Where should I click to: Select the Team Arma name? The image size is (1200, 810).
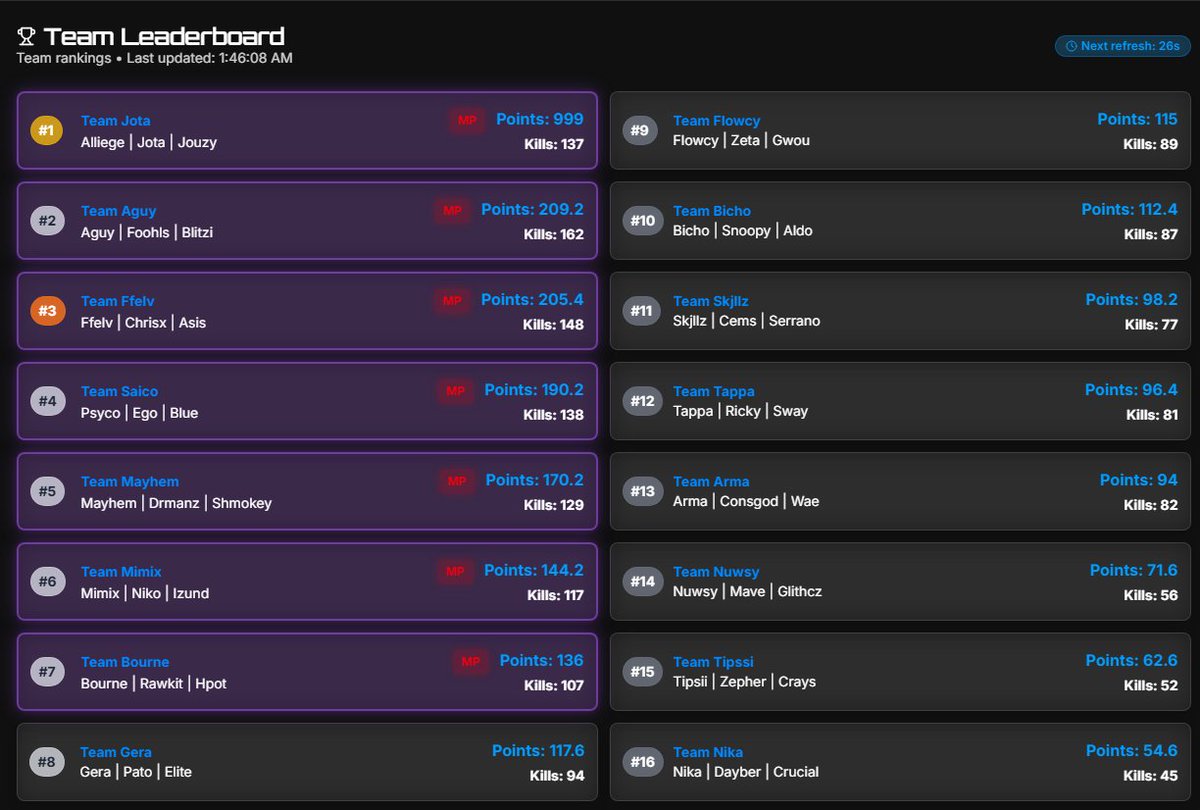[711, 481]
